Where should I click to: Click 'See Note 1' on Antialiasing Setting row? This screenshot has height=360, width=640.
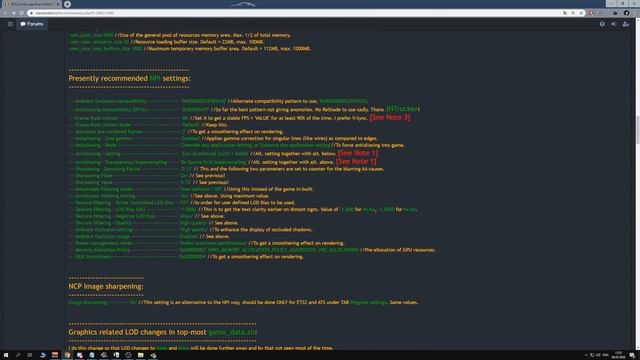coord(358,153)
